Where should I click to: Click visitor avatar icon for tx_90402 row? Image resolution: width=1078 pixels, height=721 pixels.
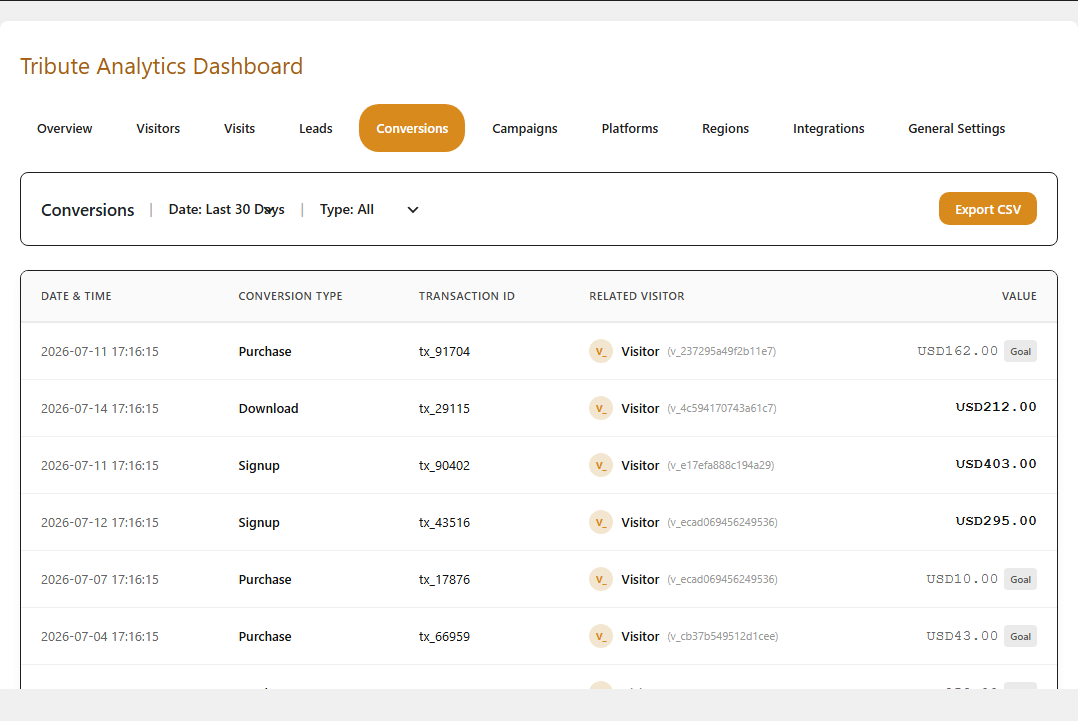pos(601,465)
